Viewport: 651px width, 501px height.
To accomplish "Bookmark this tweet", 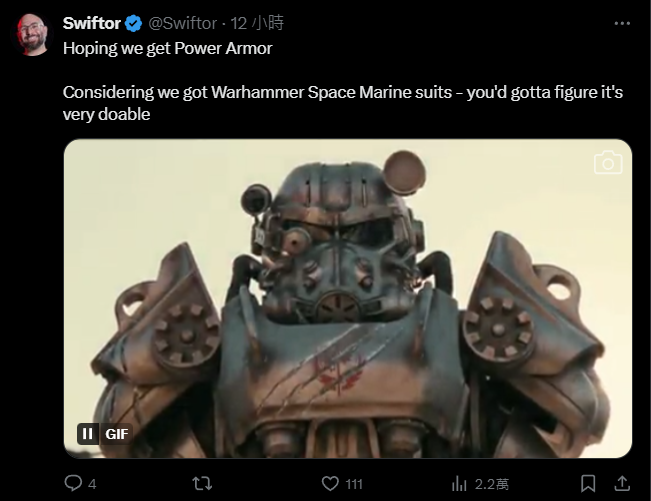I will (589, 484).
